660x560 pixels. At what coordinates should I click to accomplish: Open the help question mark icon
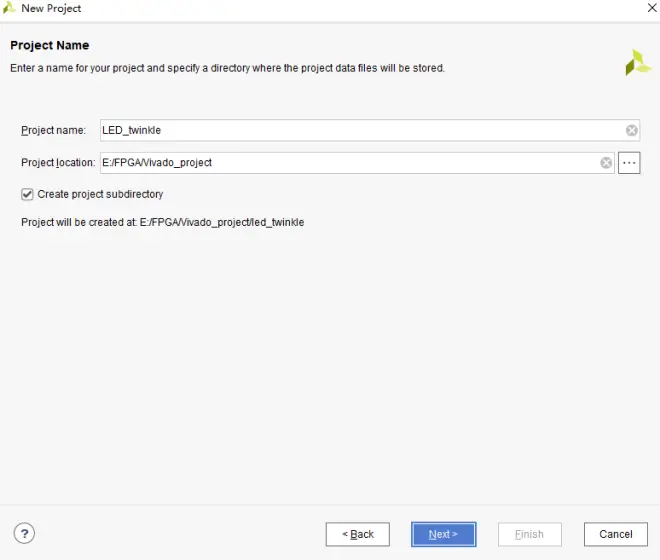(24, 533)
